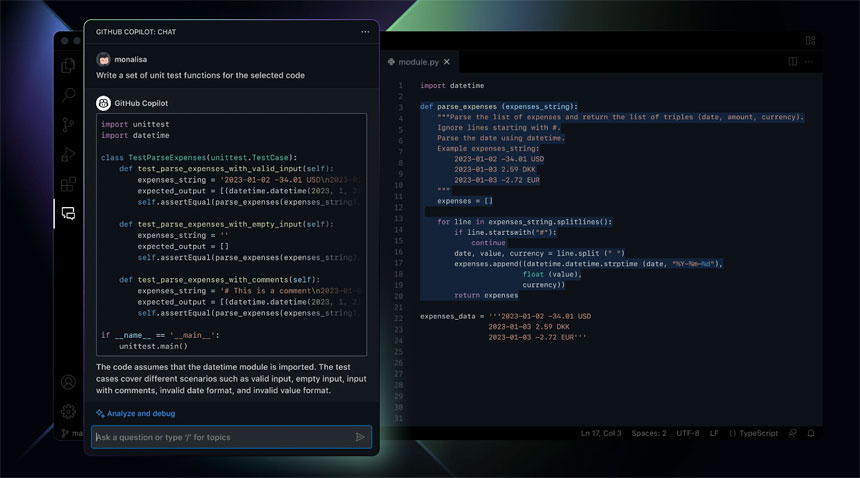Open the Manage gear icon
This screenshot has height=478, width=860.
(68, 411)
